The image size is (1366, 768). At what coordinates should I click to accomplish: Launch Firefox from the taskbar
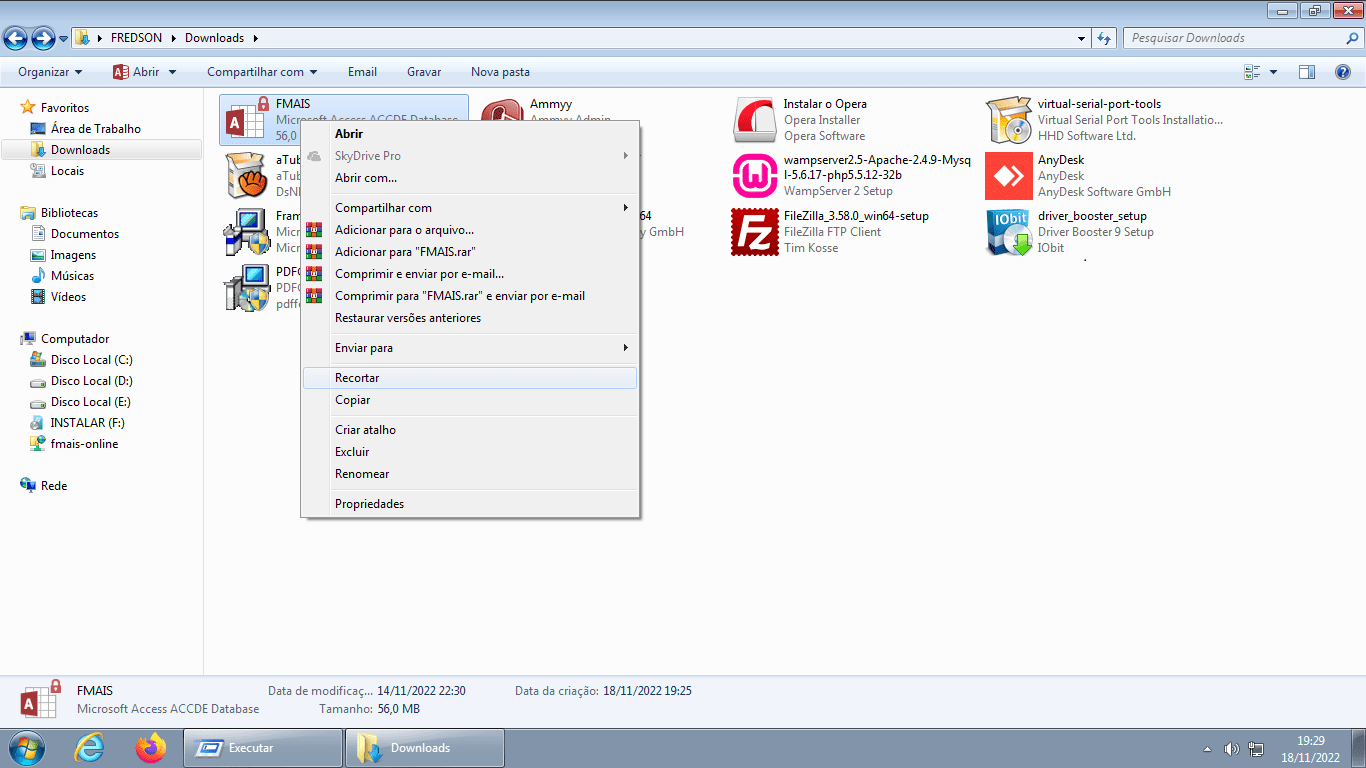coord(150,748)
